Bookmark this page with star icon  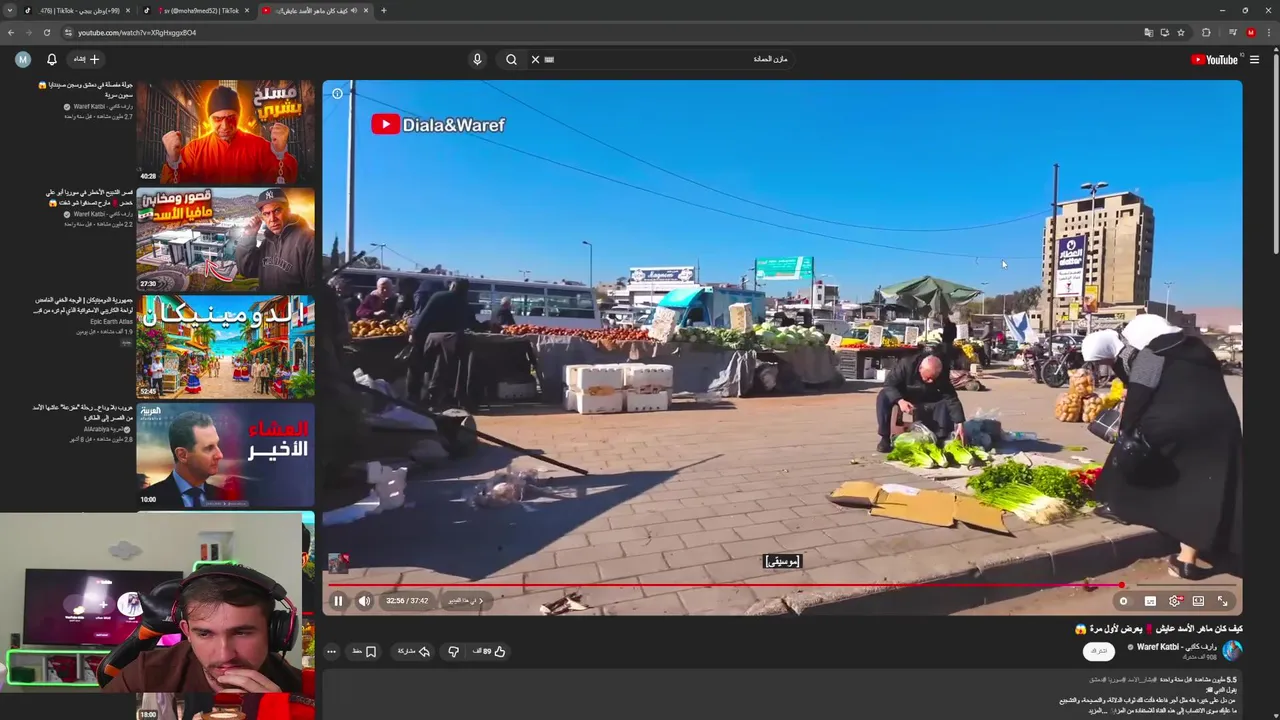pos(1181,32)
